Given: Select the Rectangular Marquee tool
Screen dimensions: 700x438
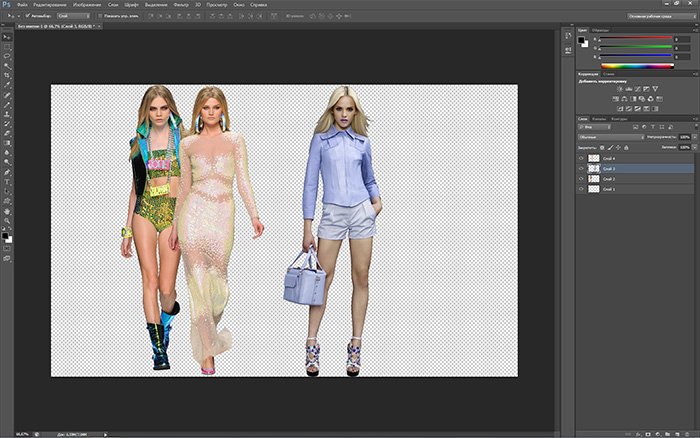Looking at the screenshot, I should coord(7,47).
